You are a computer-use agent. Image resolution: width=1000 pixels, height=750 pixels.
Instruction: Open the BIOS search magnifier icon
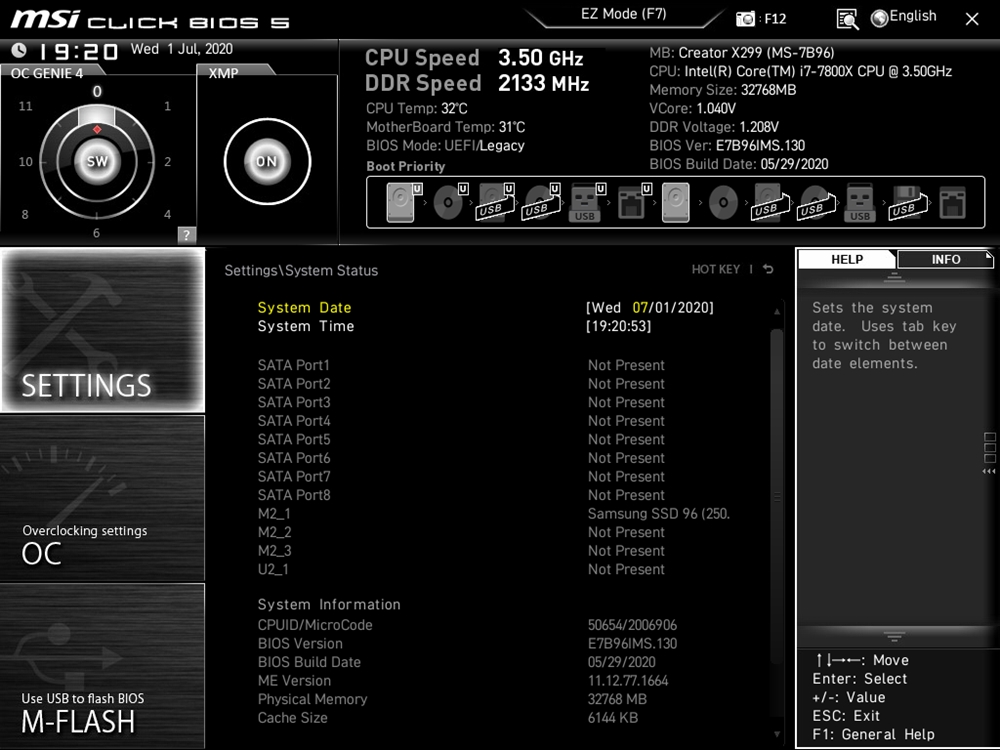pyautogui.click(x=847, y=19)
